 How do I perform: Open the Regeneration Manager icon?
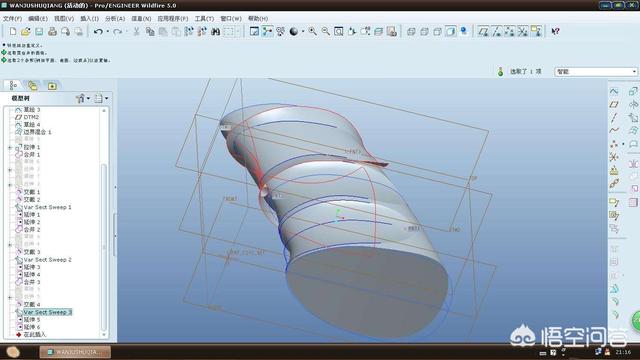202,31
